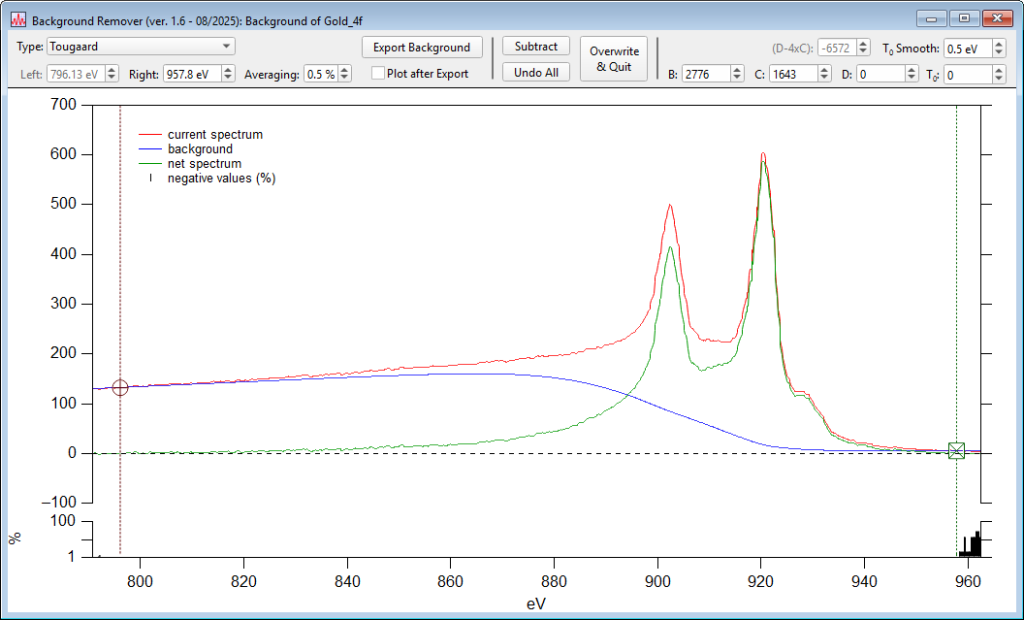Focus the B parameter input field

coord(705,74)
